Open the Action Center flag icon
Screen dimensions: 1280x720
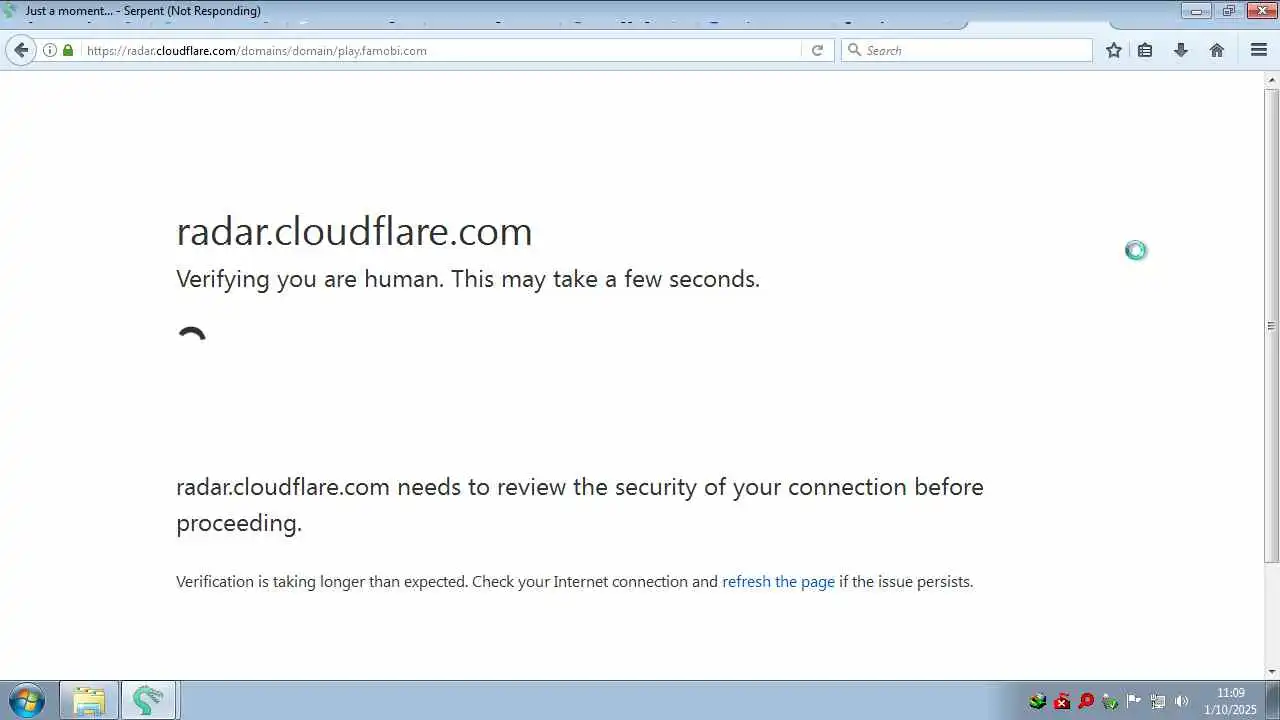1134,701
